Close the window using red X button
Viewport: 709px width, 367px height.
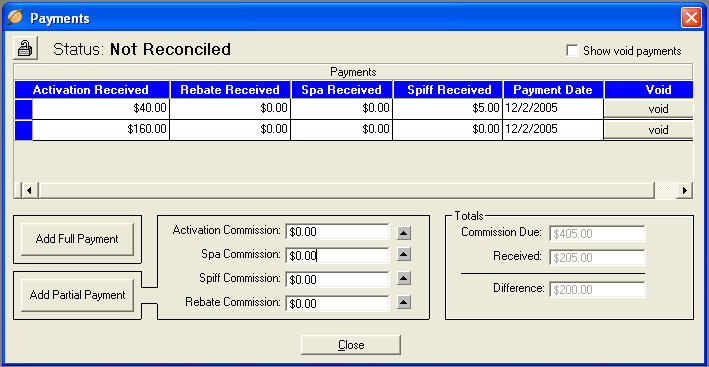tap(691, 18)
